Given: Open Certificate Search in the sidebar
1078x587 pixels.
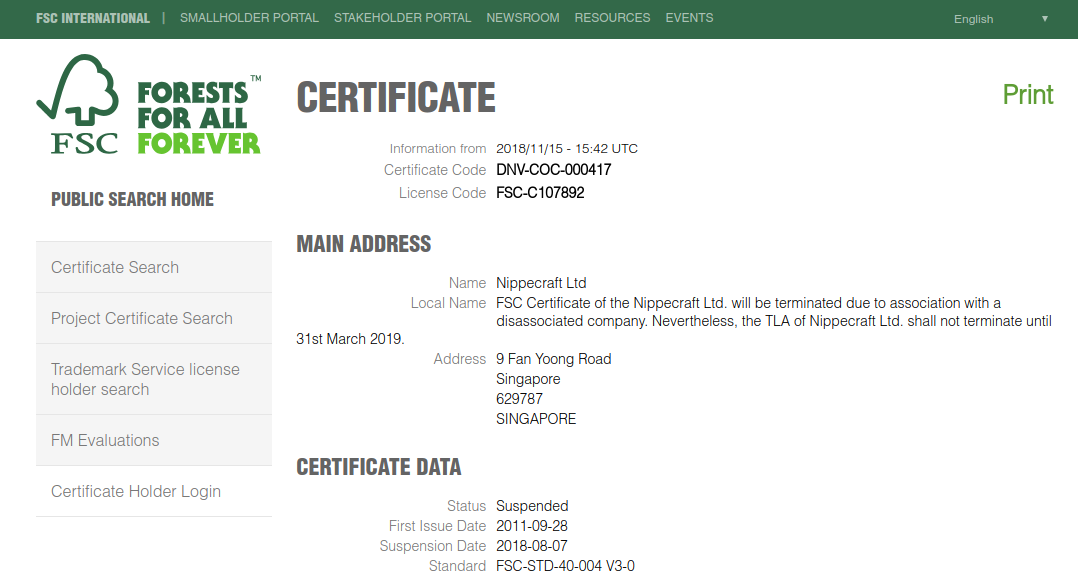Looking at the screenshot, I should [x=115, y=267].
